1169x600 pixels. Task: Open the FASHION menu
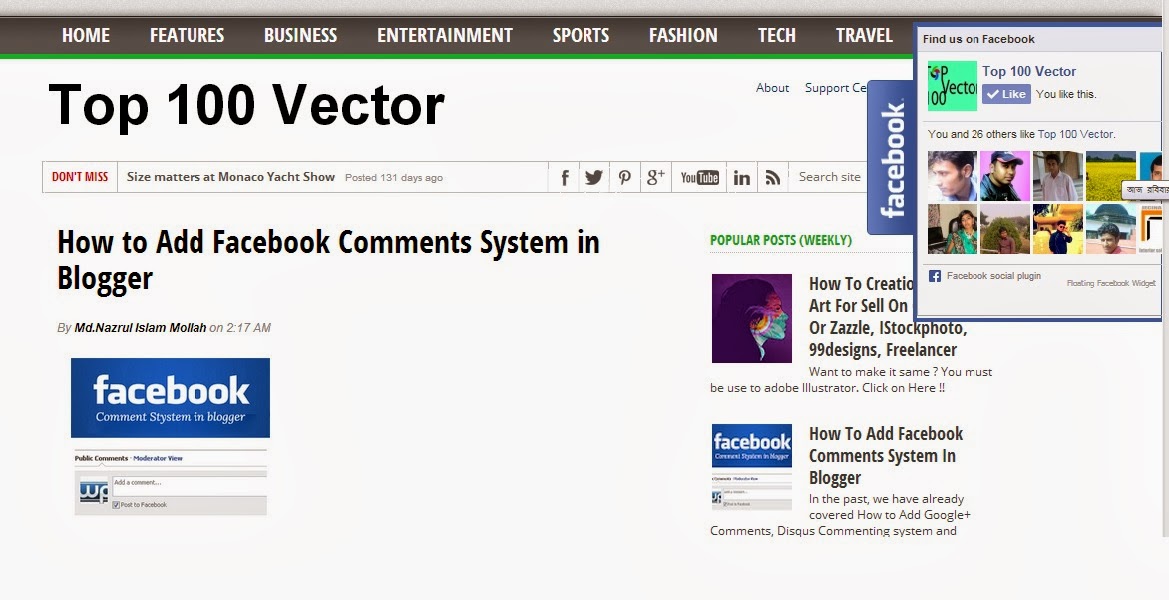(x=683, y=35)
